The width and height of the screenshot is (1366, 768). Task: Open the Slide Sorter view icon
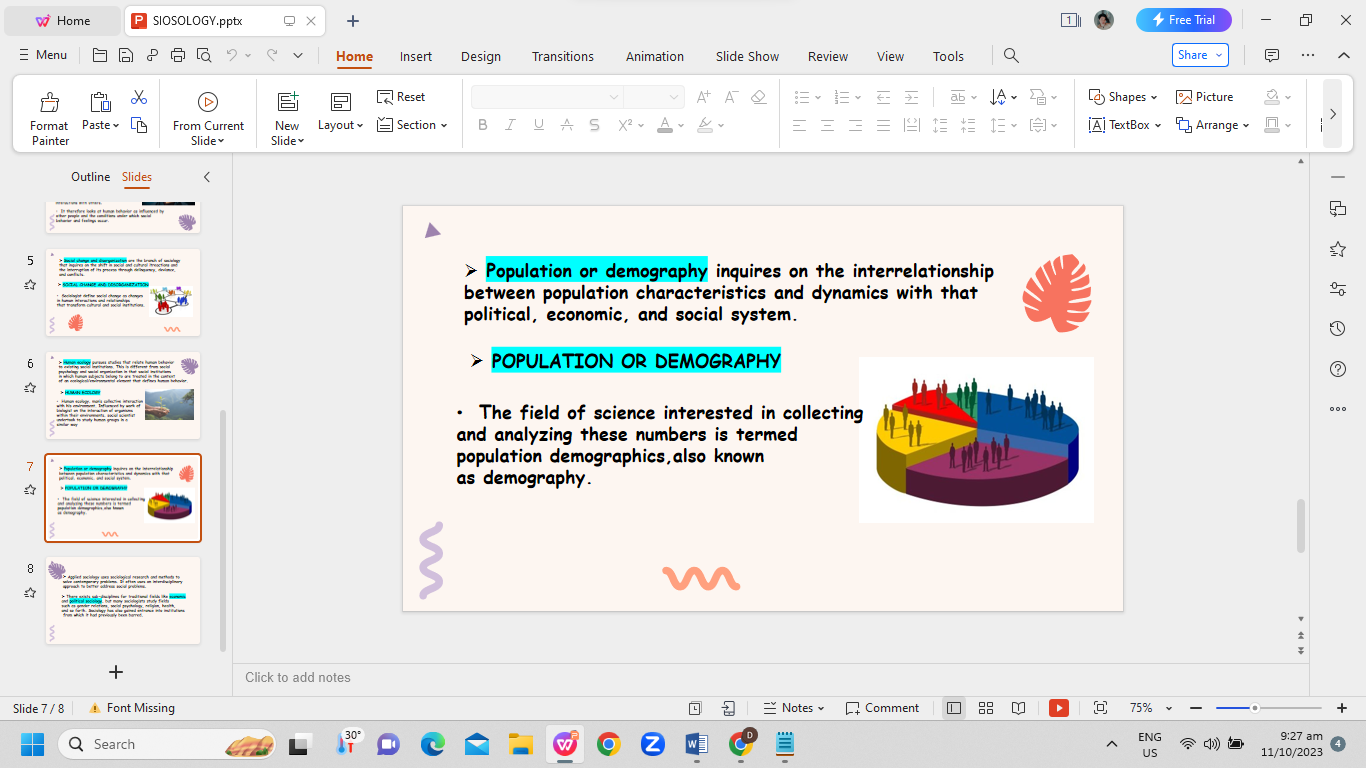(x=986, y=708)
